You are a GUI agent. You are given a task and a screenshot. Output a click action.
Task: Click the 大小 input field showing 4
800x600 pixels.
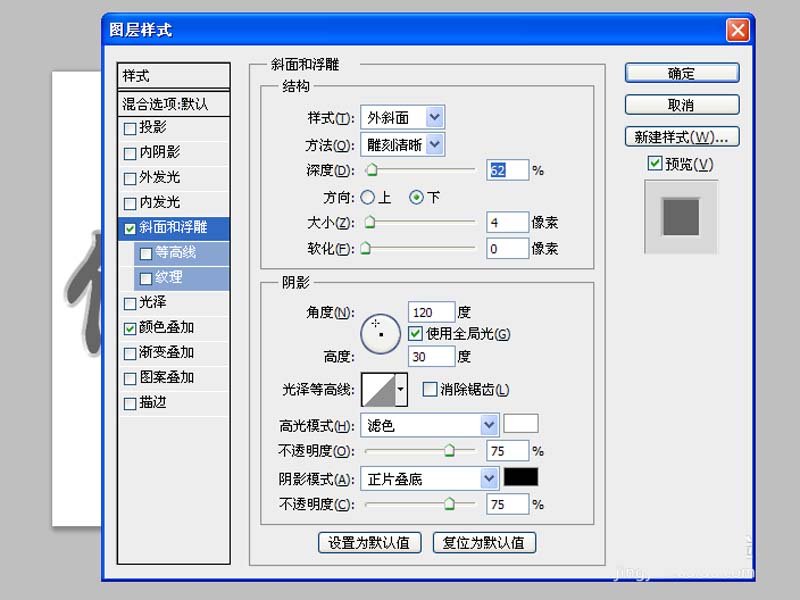click(507, 222)
